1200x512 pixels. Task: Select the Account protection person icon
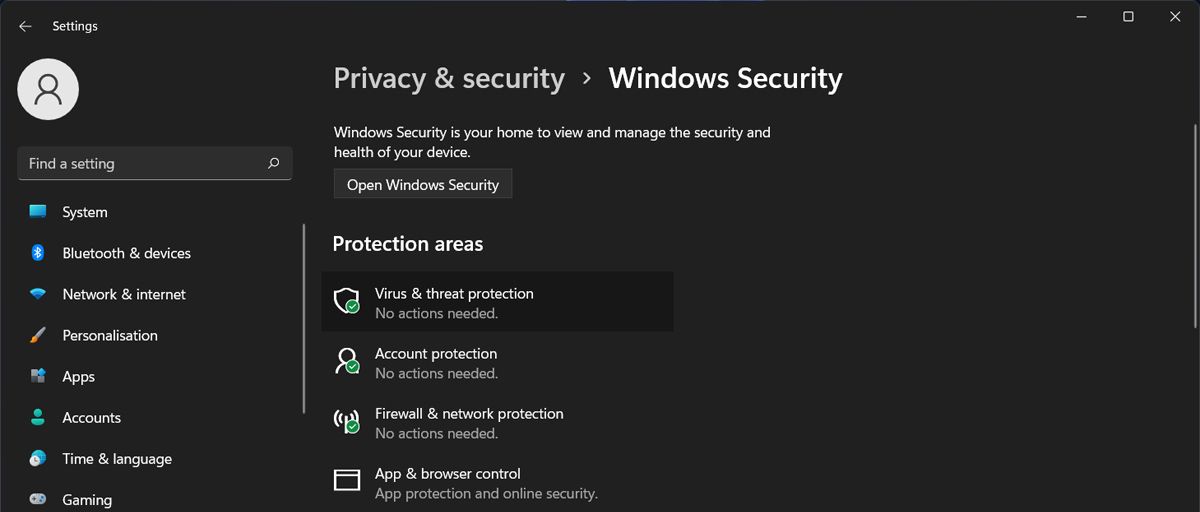[346, 361]
